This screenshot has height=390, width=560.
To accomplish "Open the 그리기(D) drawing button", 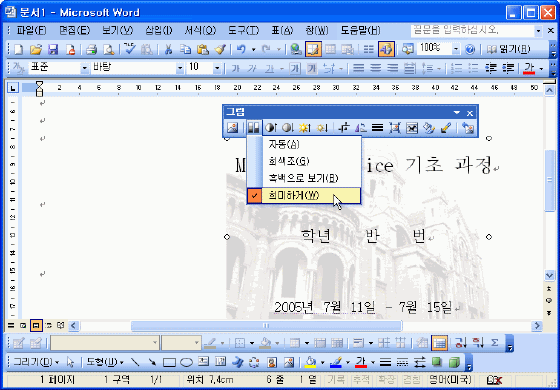I will (x=36, y=362).
